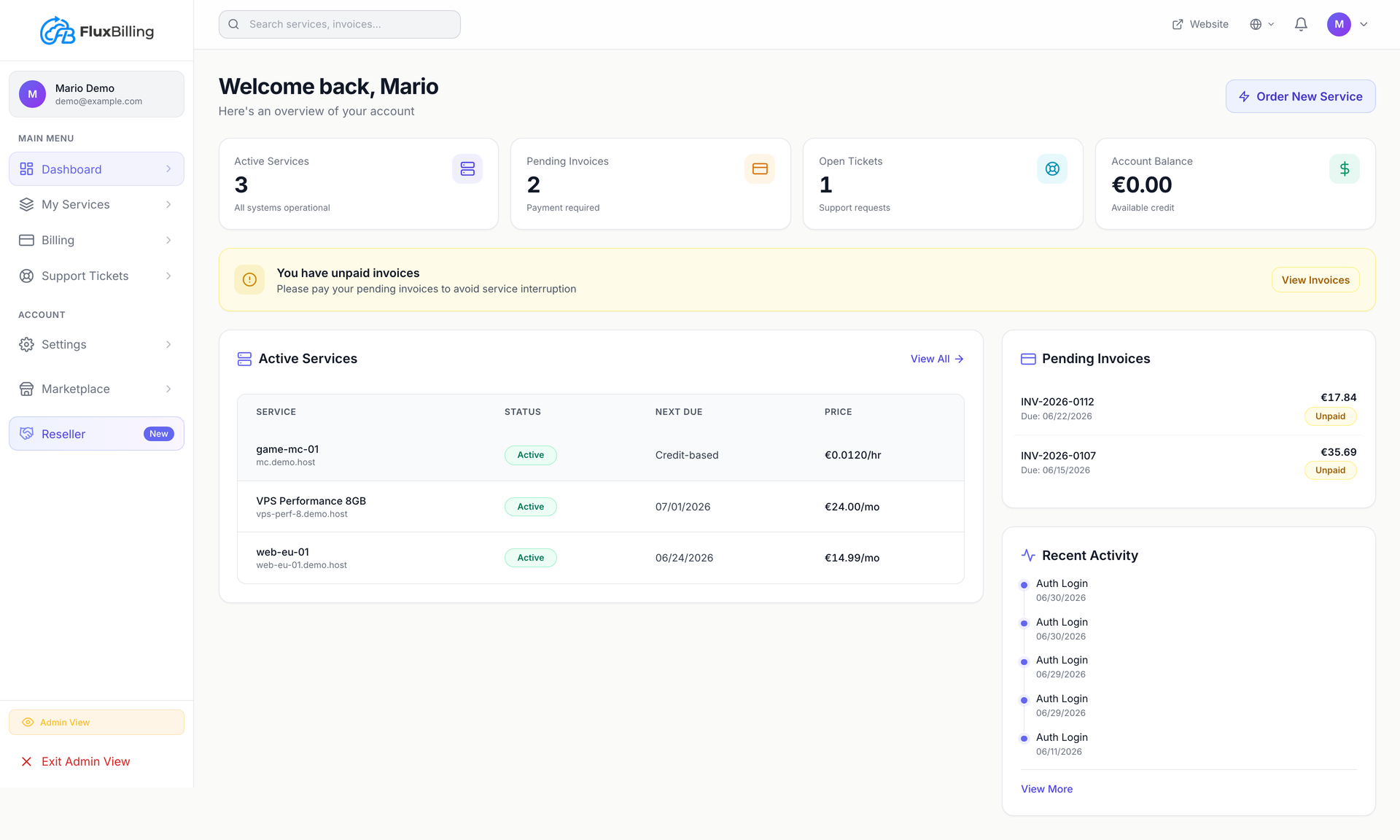Click the View More activity link

pos(1046,789)
